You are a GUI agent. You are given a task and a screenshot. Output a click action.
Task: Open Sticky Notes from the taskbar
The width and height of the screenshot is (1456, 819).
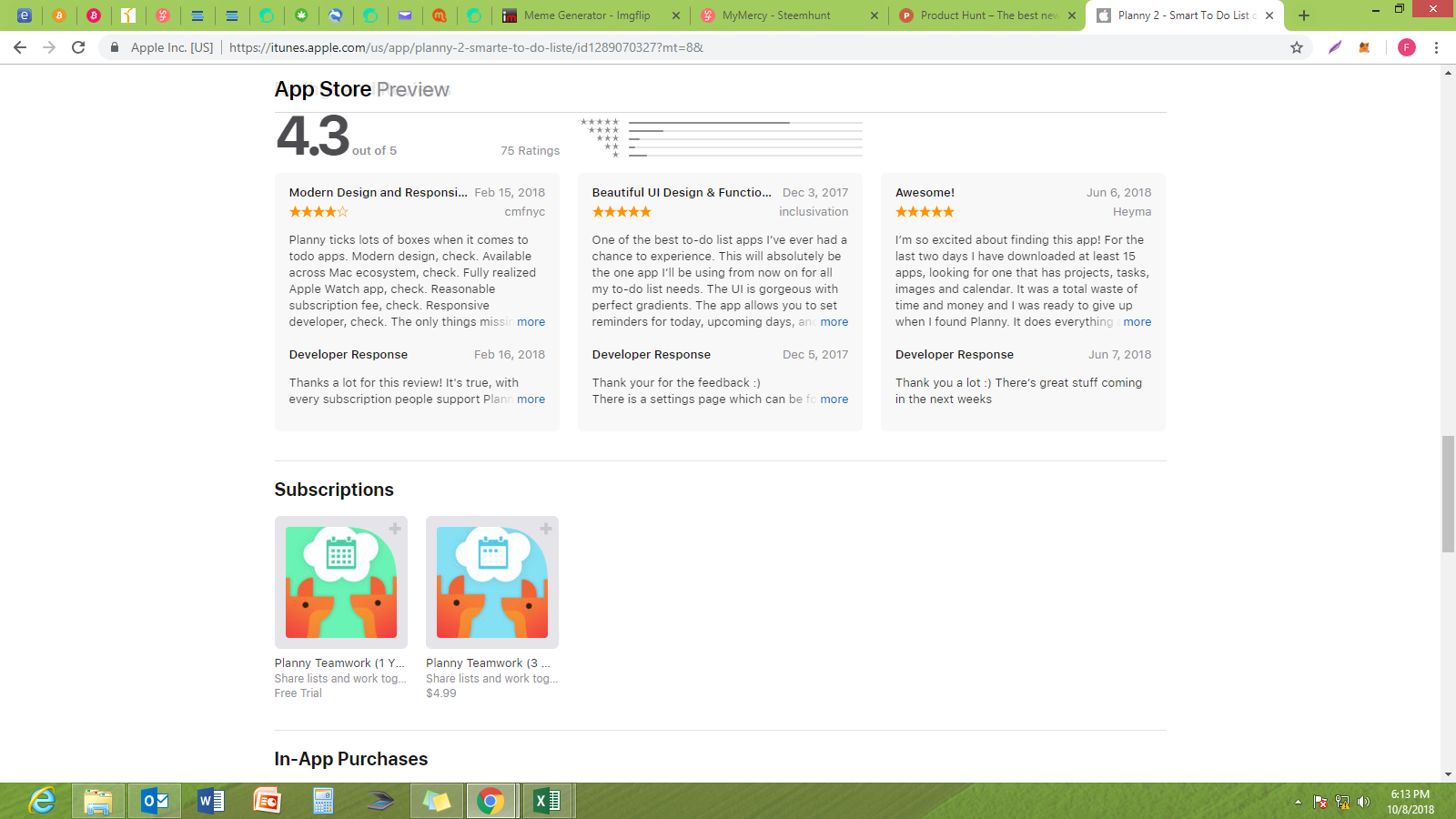click(437, 801)
